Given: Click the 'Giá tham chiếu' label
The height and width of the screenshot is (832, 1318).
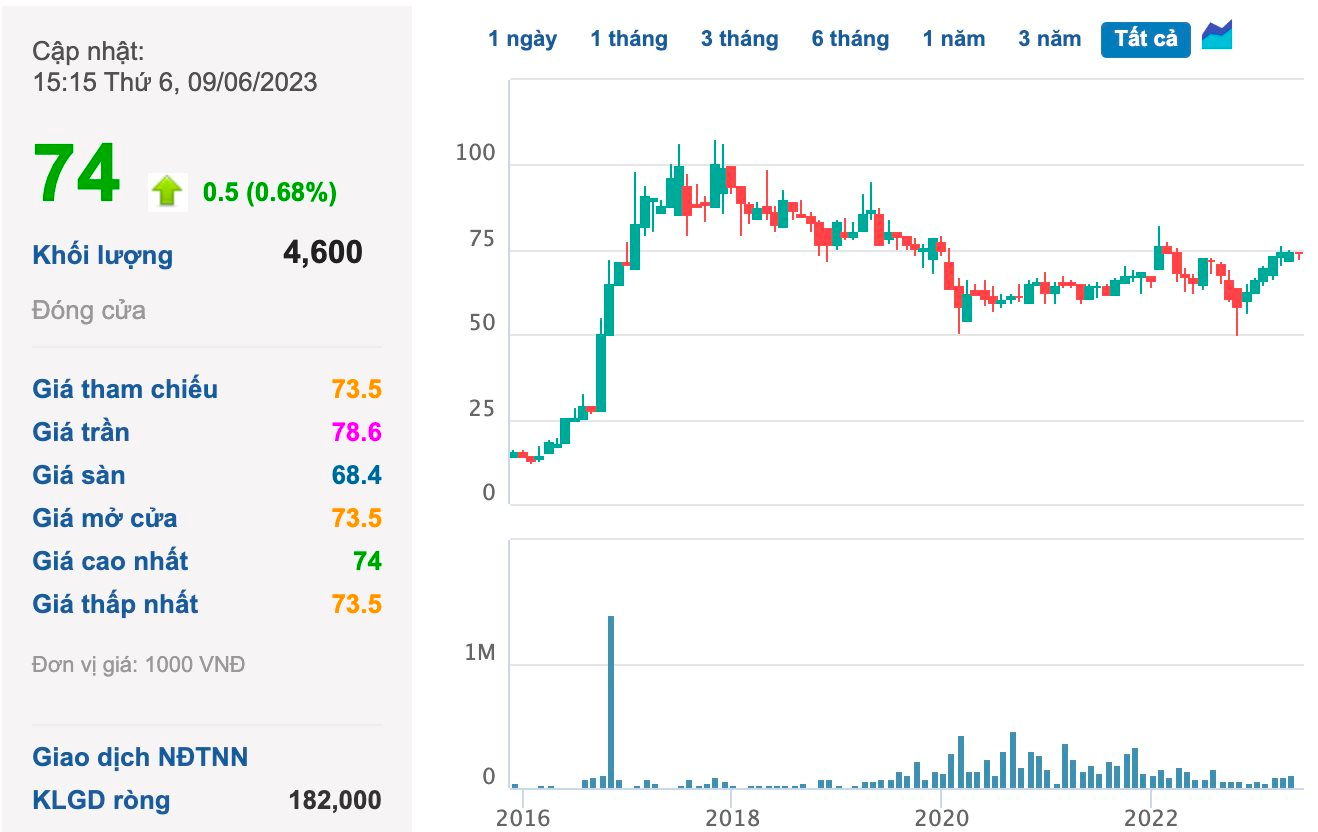Looking at the screenshot, I should (x=125, y=389).
